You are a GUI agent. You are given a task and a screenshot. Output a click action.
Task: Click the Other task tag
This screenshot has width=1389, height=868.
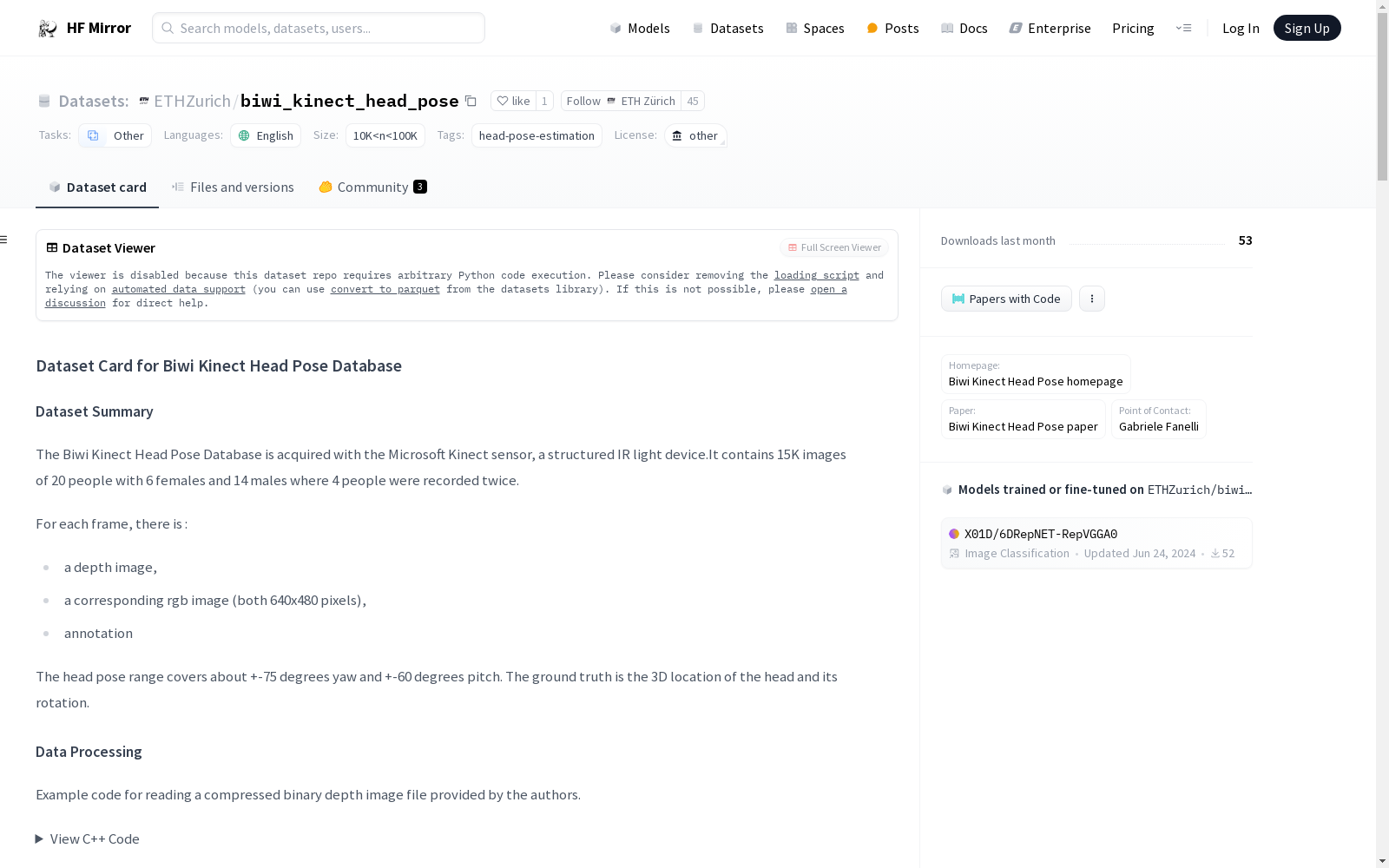(115, 135)
